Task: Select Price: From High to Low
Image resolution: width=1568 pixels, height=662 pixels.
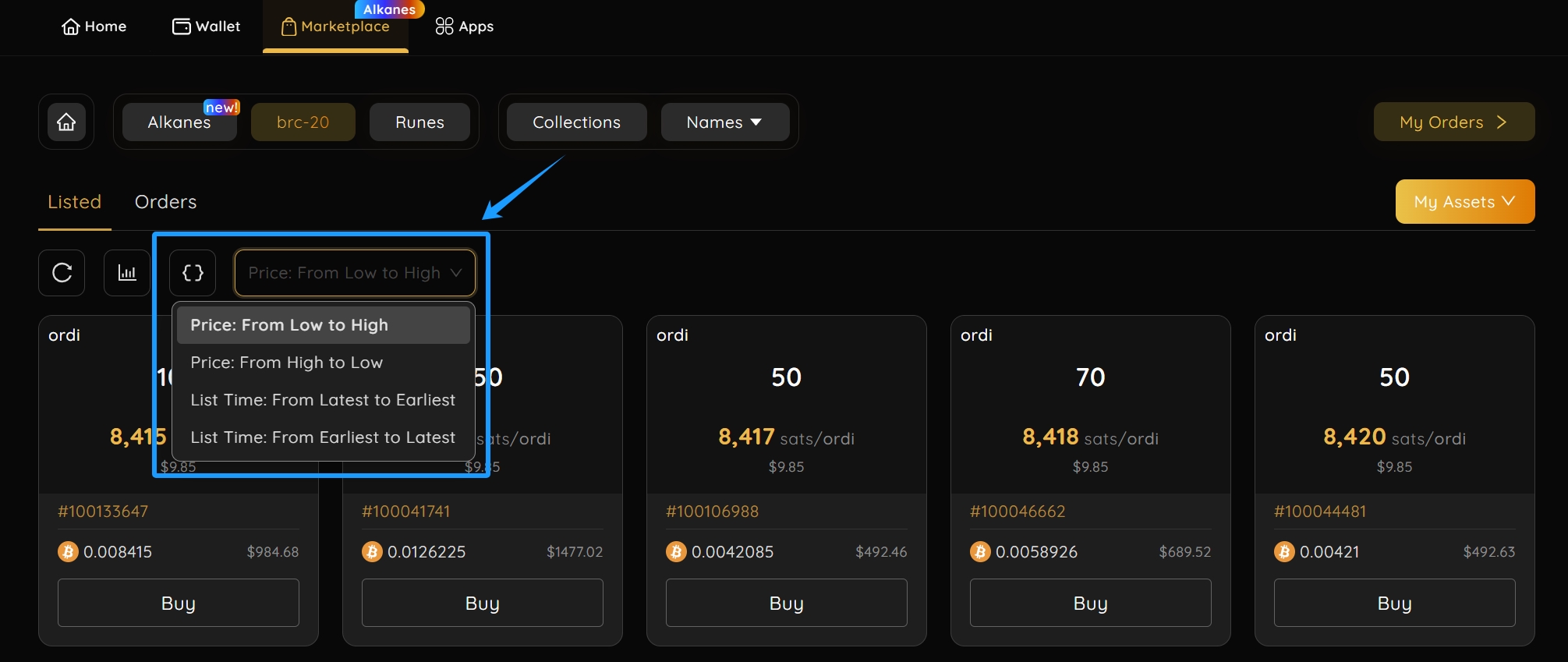Action: tap(286, 363)
